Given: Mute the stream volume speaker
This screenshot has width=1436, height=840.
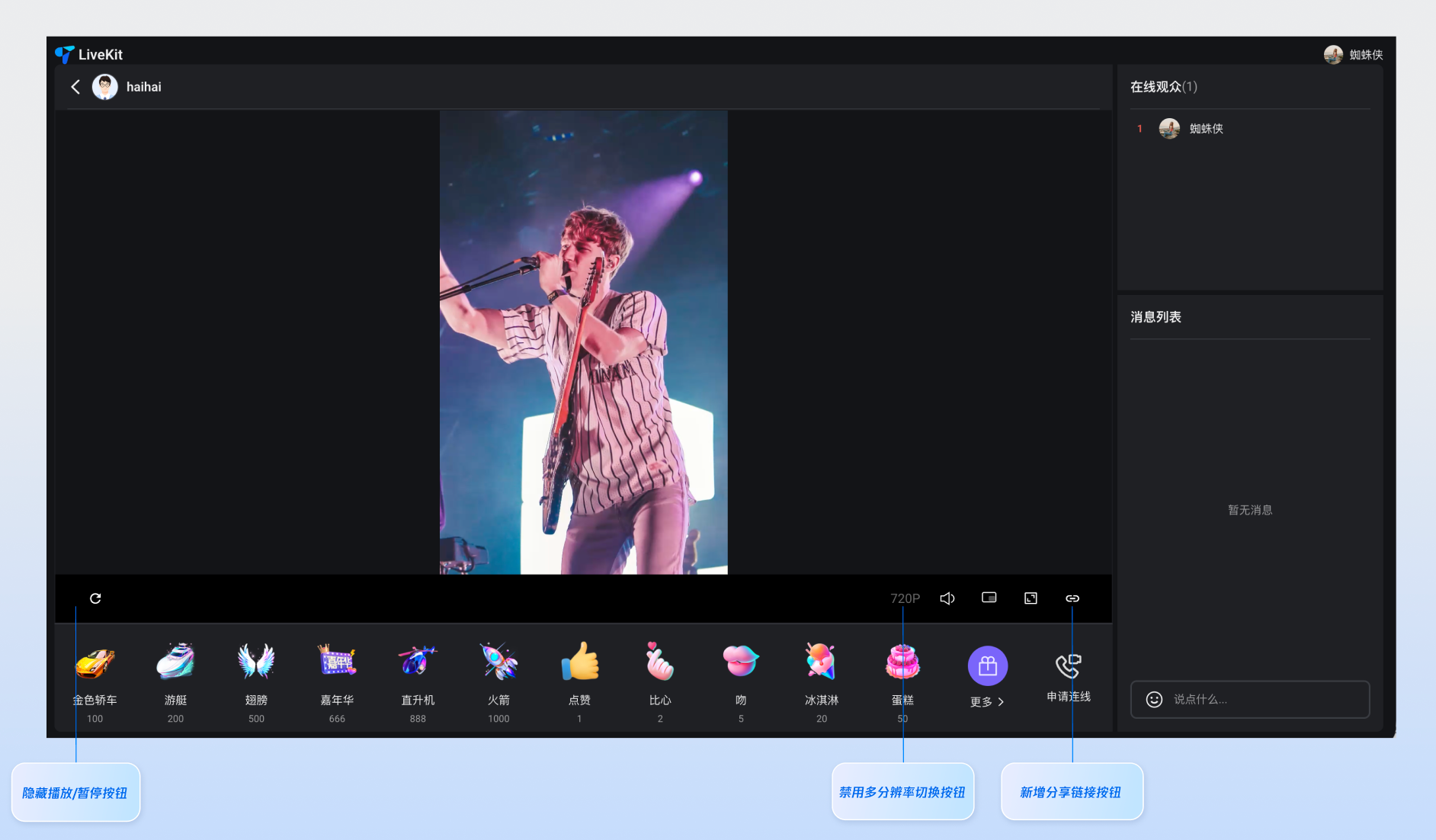Looking at the screenshot, I should click(x=947, y=598).
